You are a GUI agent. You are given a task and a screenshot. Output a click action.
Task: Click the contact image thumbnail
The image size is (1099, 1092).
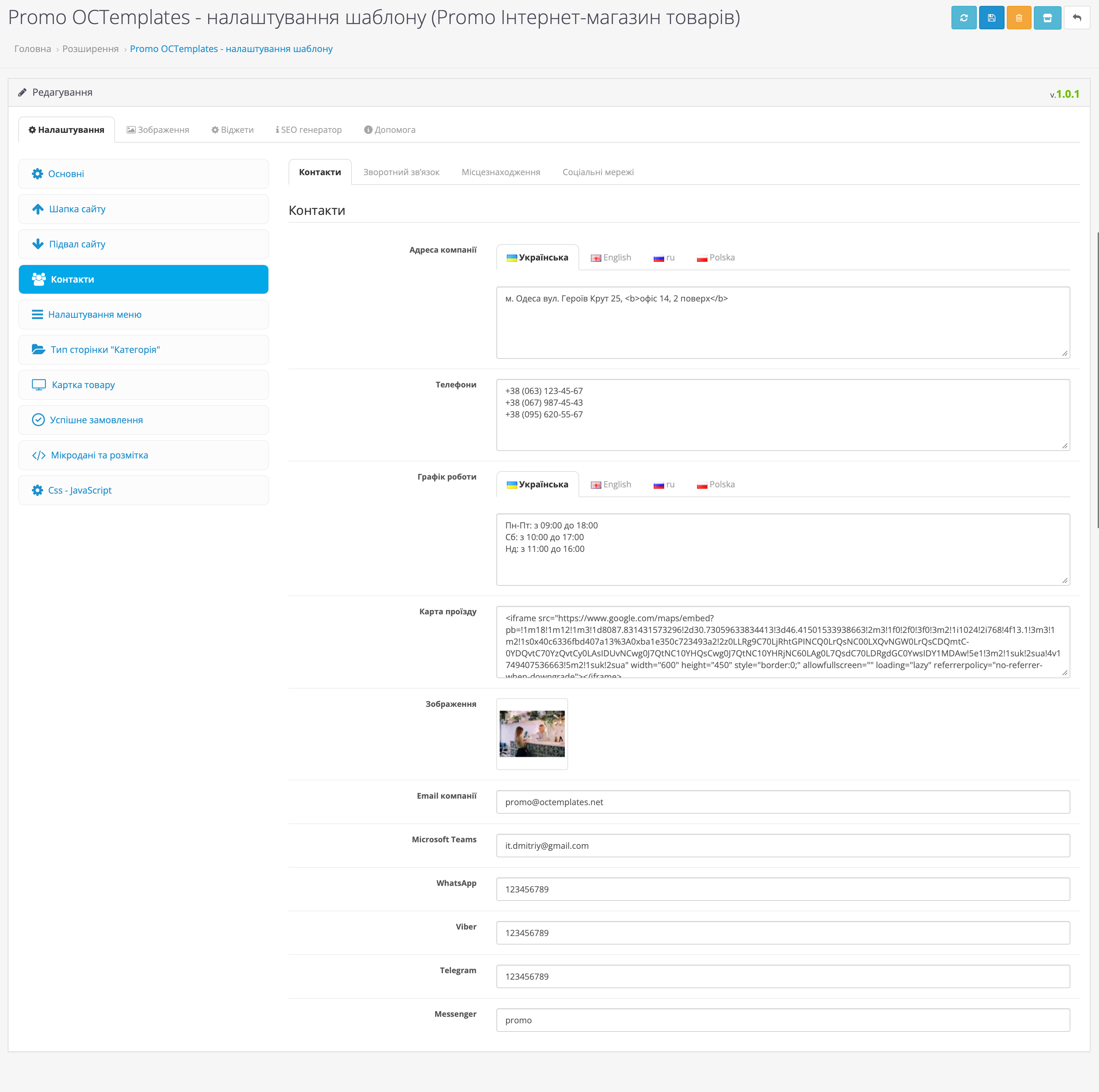532,733
